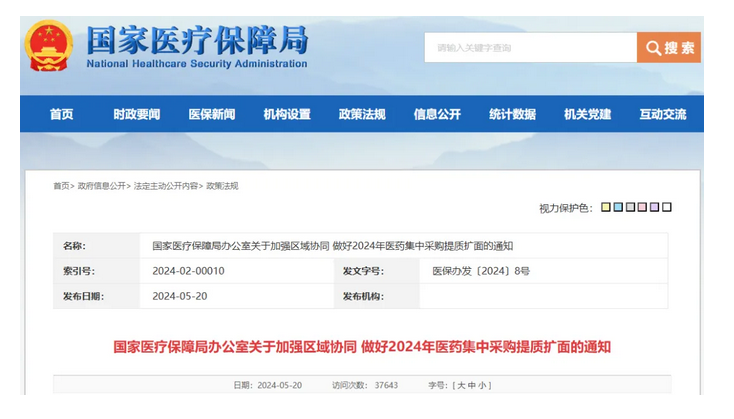Select the white eye-protection color swatch
This screenshot has height=419, width=734.
tap(667, 207)
